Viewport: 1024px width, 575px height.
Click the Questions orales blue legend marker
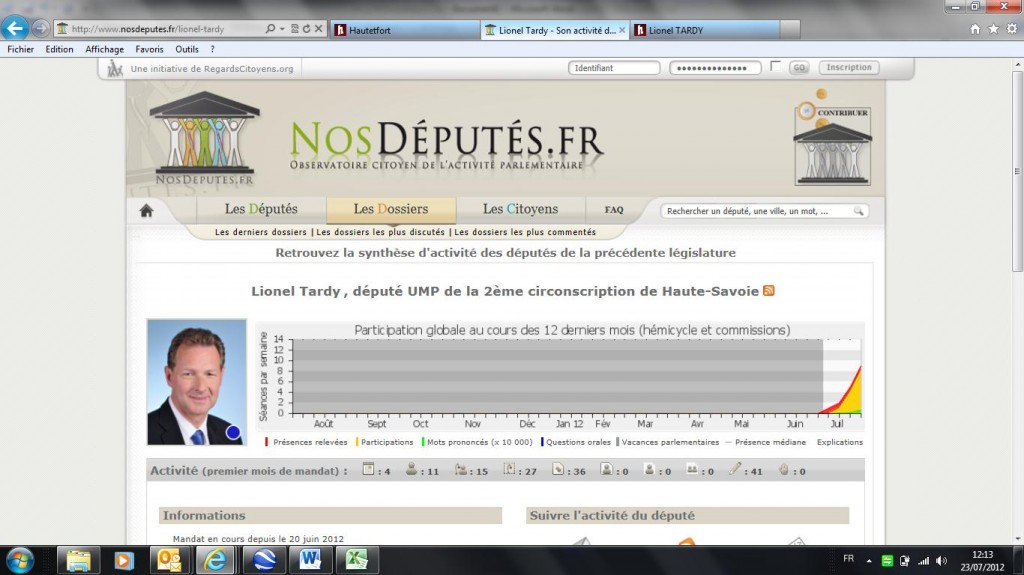pyautogui.click(x=542, y=442)
